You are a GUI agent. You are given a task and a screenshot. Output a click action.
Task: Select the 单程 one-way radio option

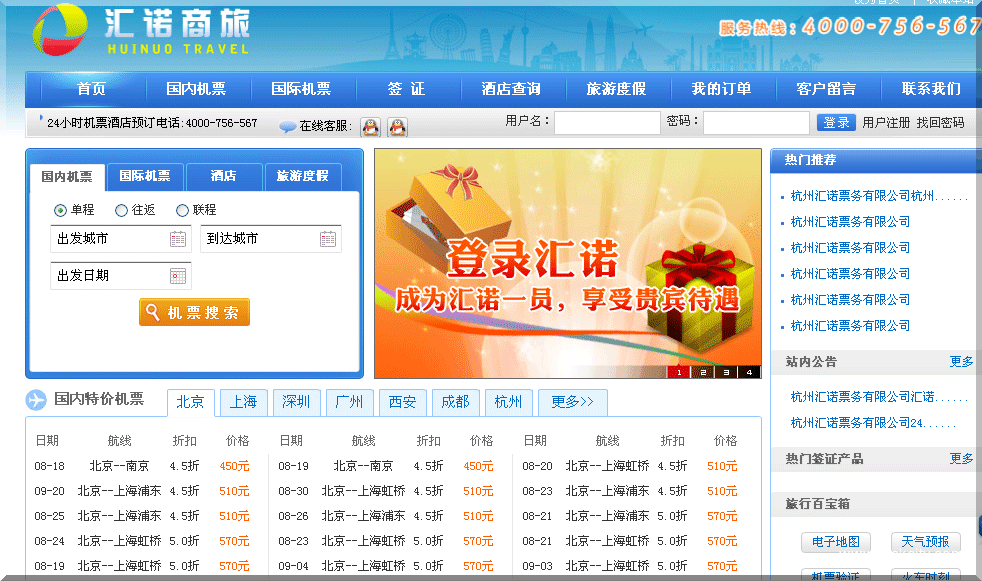tap(61, 210)
